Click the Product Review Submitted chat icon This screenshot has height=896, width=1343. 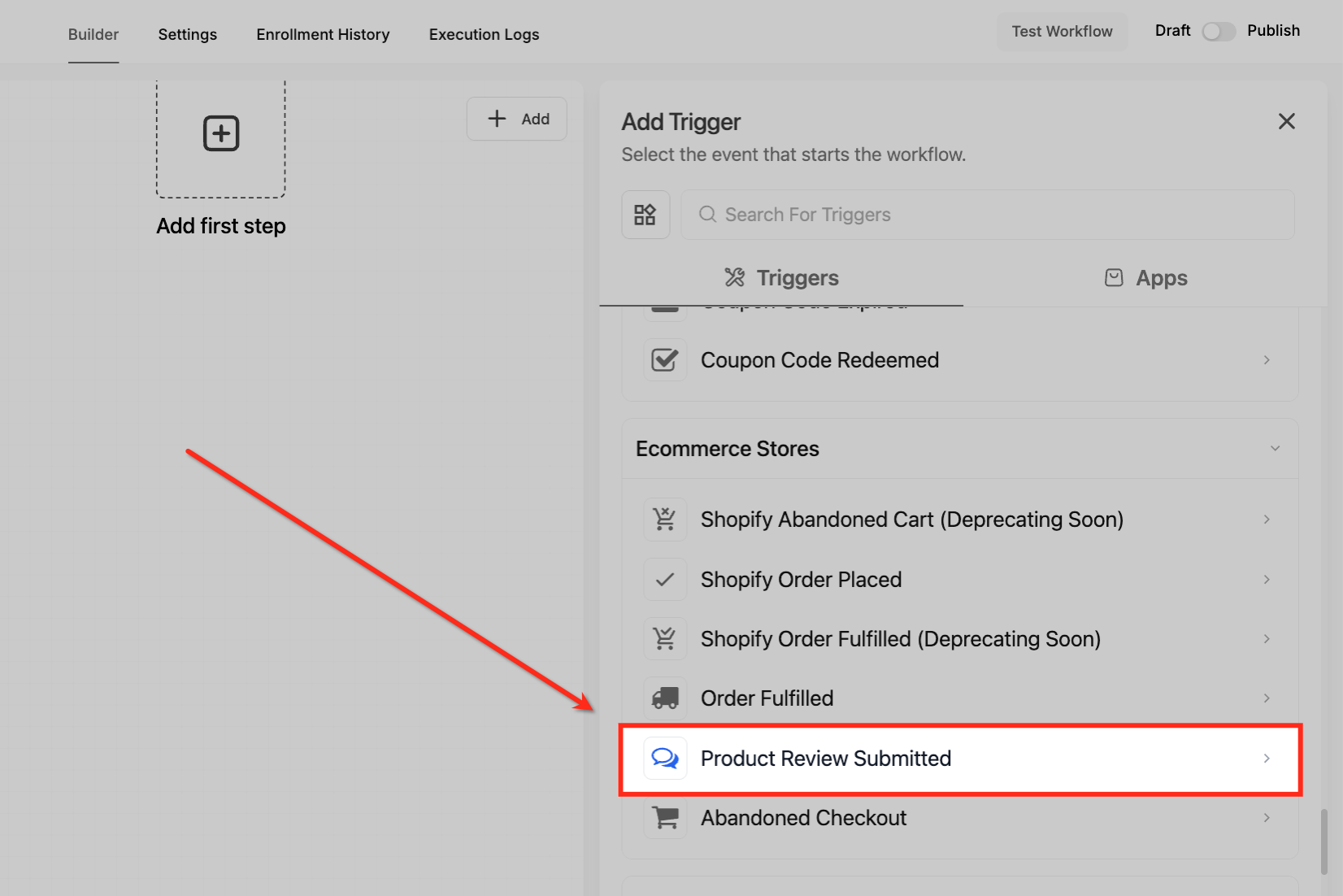coord(665,759)
